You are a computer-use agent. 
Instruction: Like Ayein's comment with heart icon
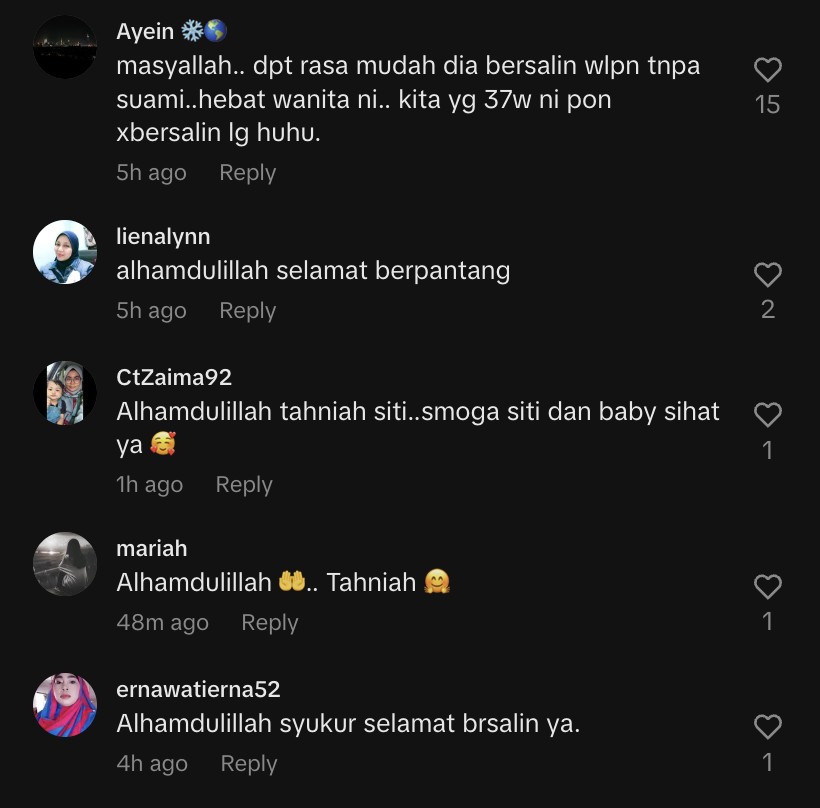[767, 70]
